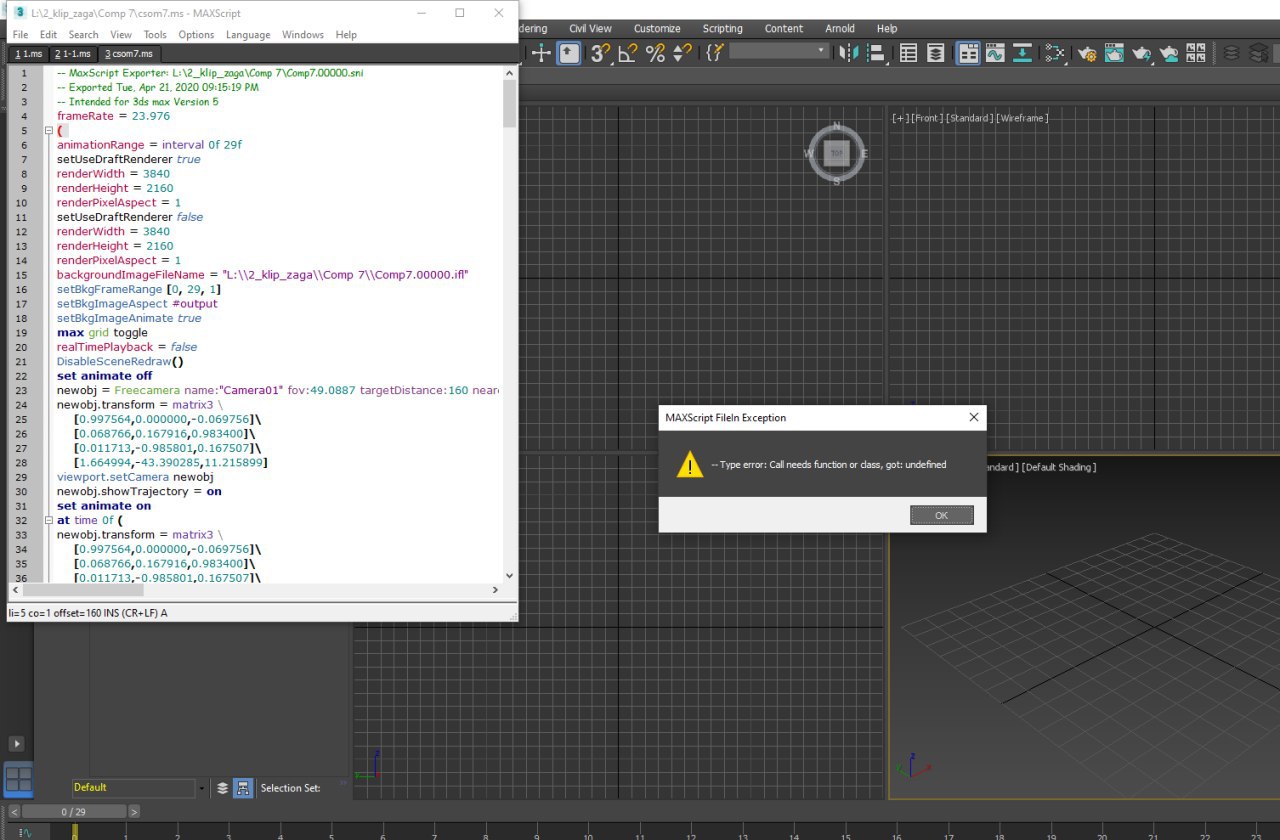This screenshot has height=840, width=1280.
Task: Click OK in the MAXScript FileIn Exception dialog
Action: click(941, 515)
